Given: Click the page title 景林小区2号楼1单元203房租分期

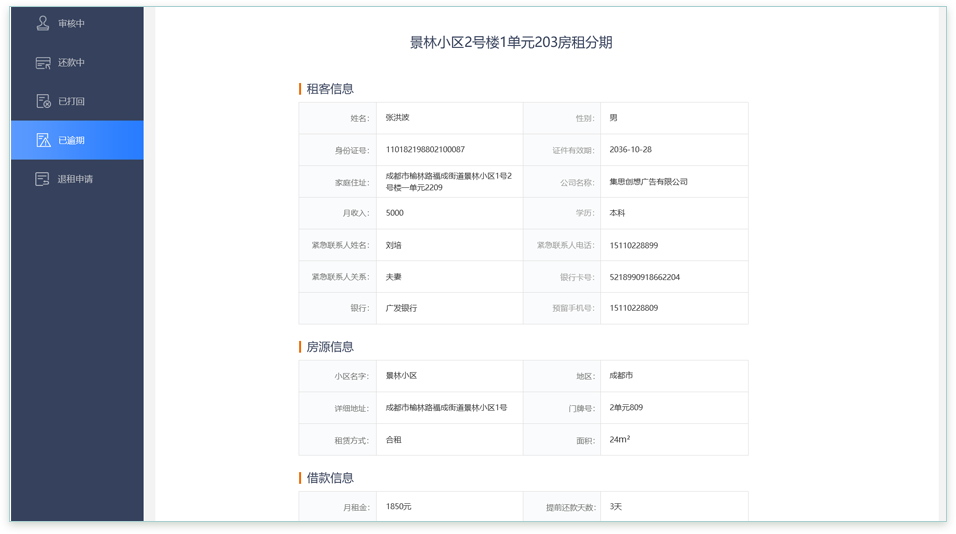Looking at the screenshot, I should pyautogui.click(x=511, y=42).
